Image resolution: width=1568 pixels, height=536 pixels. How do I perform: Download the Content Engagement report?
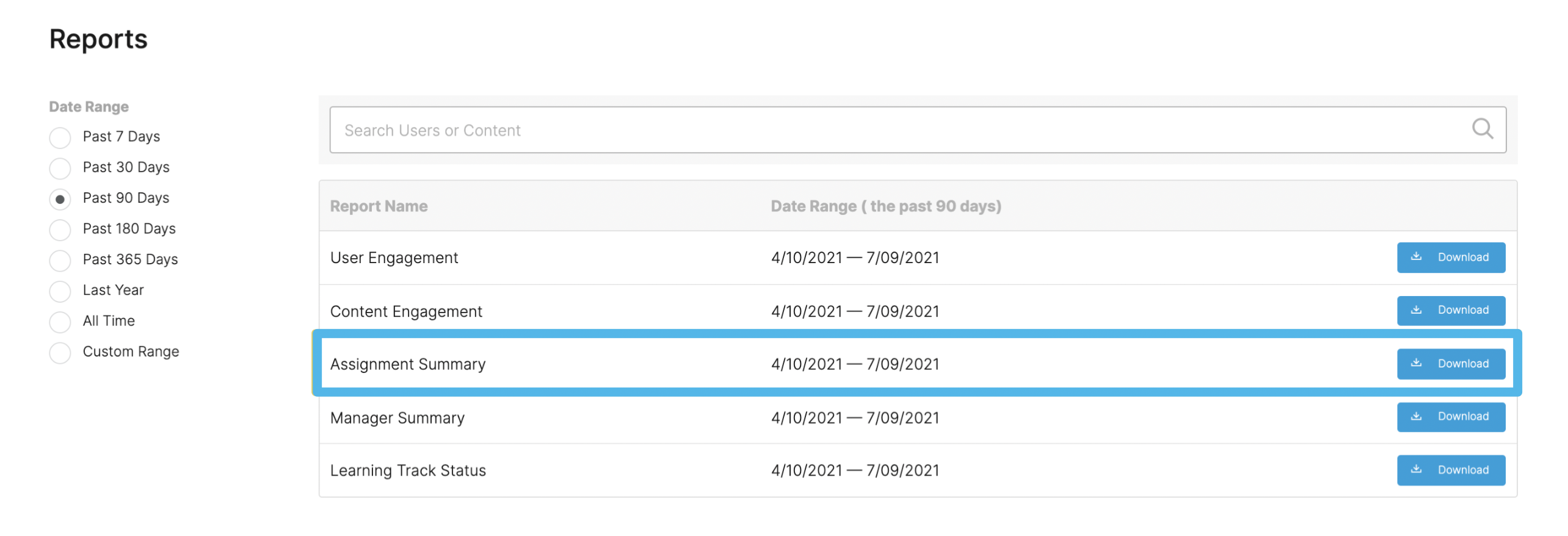[1450, 310]
